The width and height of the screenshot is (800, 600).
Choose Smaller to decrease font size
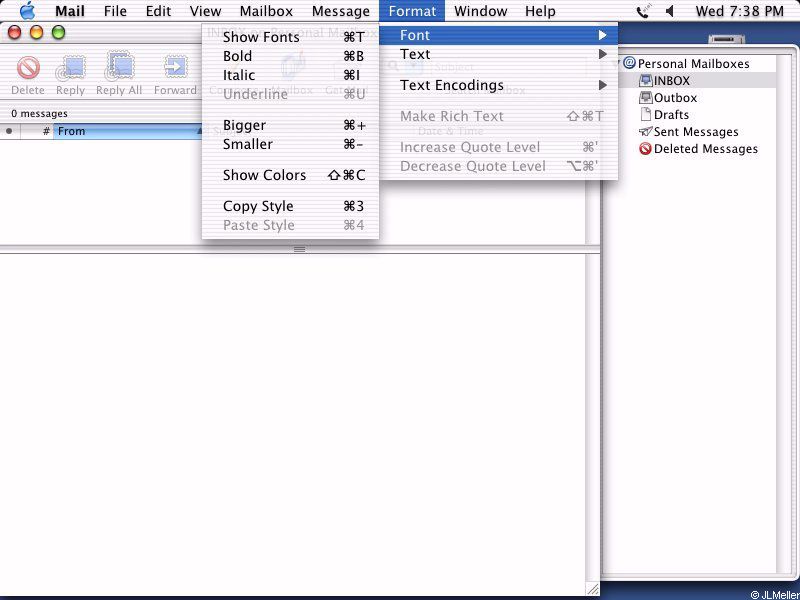(290, 144)
